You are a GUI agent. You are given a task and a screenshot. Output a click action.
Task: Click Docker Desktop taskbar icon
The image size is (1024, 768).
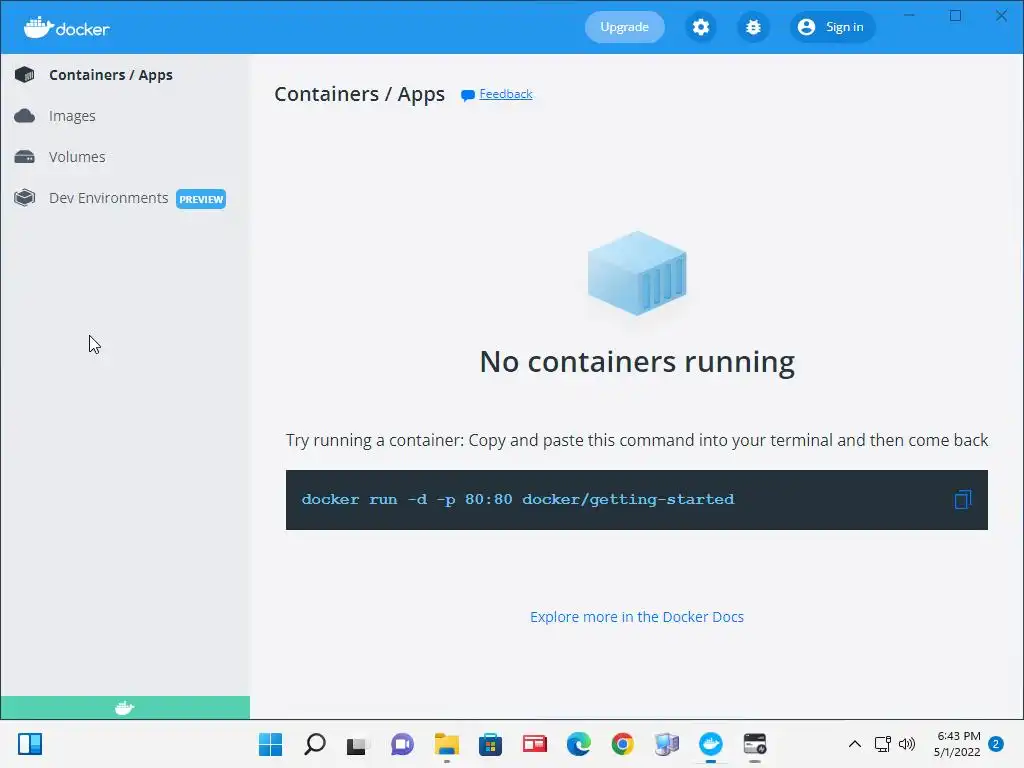click(711, 744)
